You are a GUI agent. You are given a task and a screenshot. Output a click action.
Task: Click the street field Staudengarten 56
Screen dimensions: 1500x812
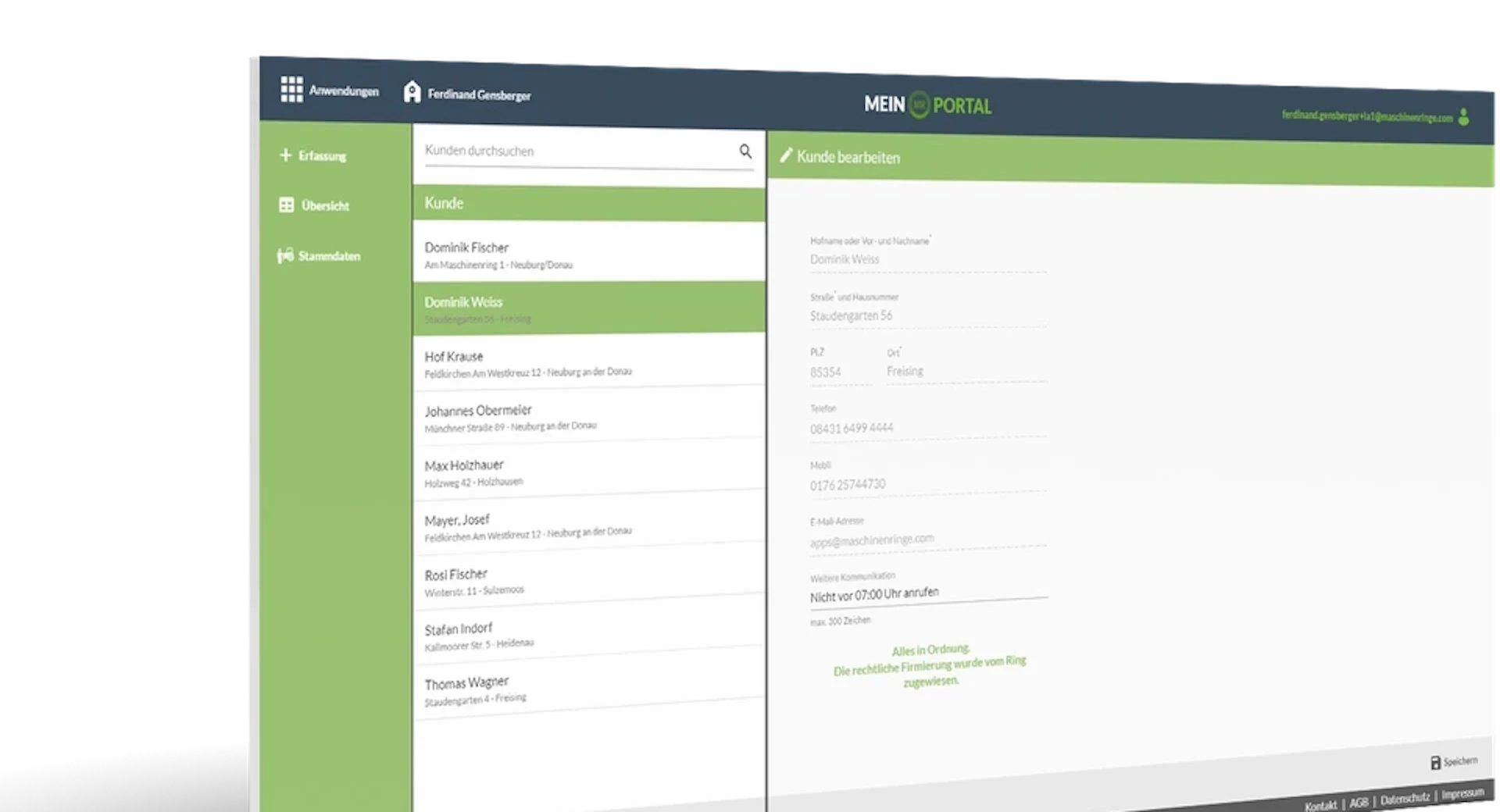click(x=928, y=315)
